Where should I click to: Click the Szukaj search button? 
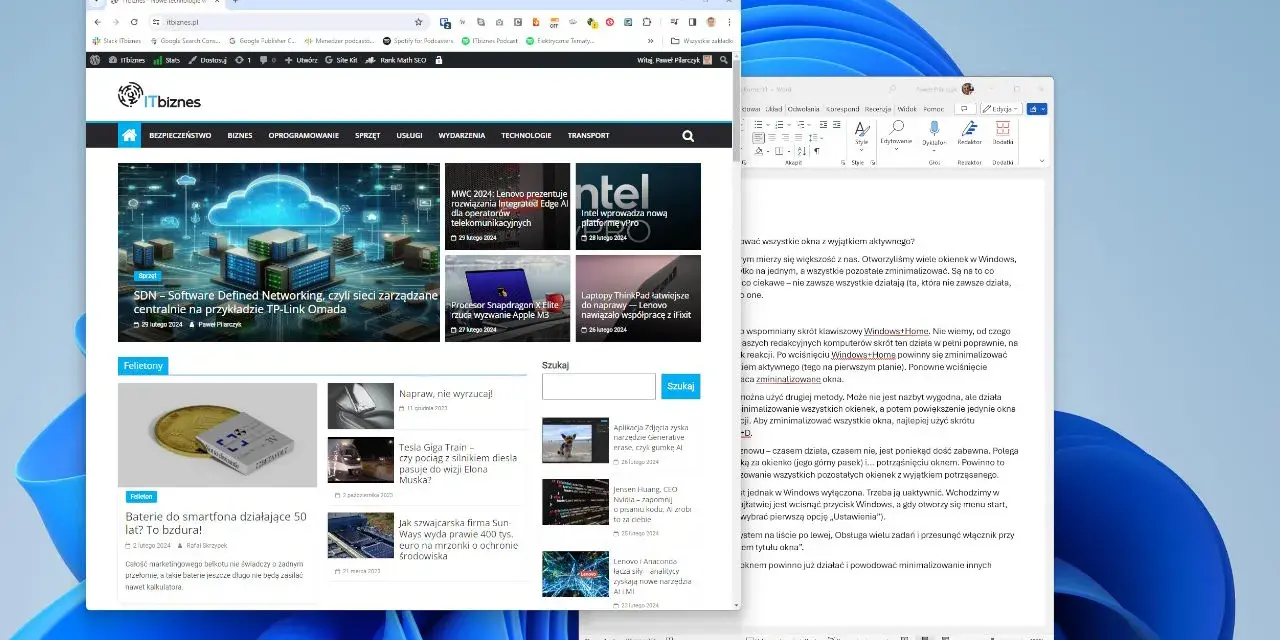click(681, 386)
